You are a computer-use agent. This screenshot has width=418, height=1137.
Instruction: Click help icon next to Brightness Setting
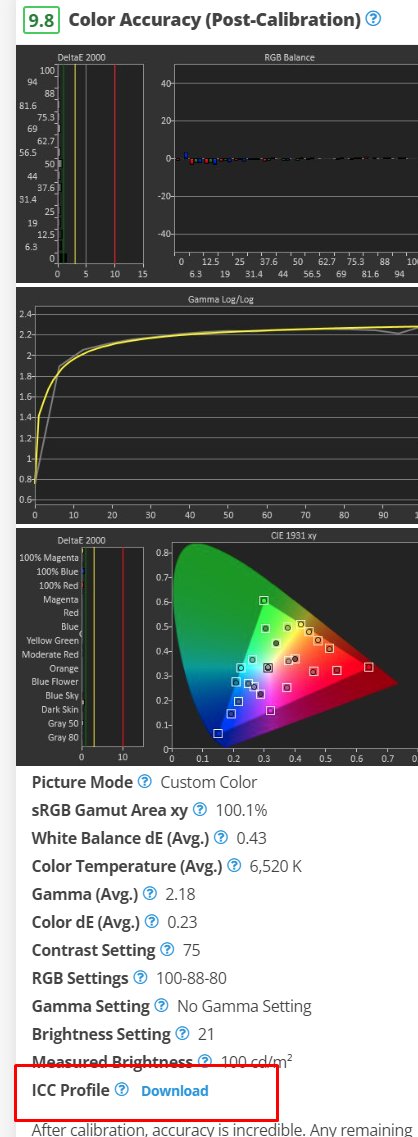coord(182,1033)
